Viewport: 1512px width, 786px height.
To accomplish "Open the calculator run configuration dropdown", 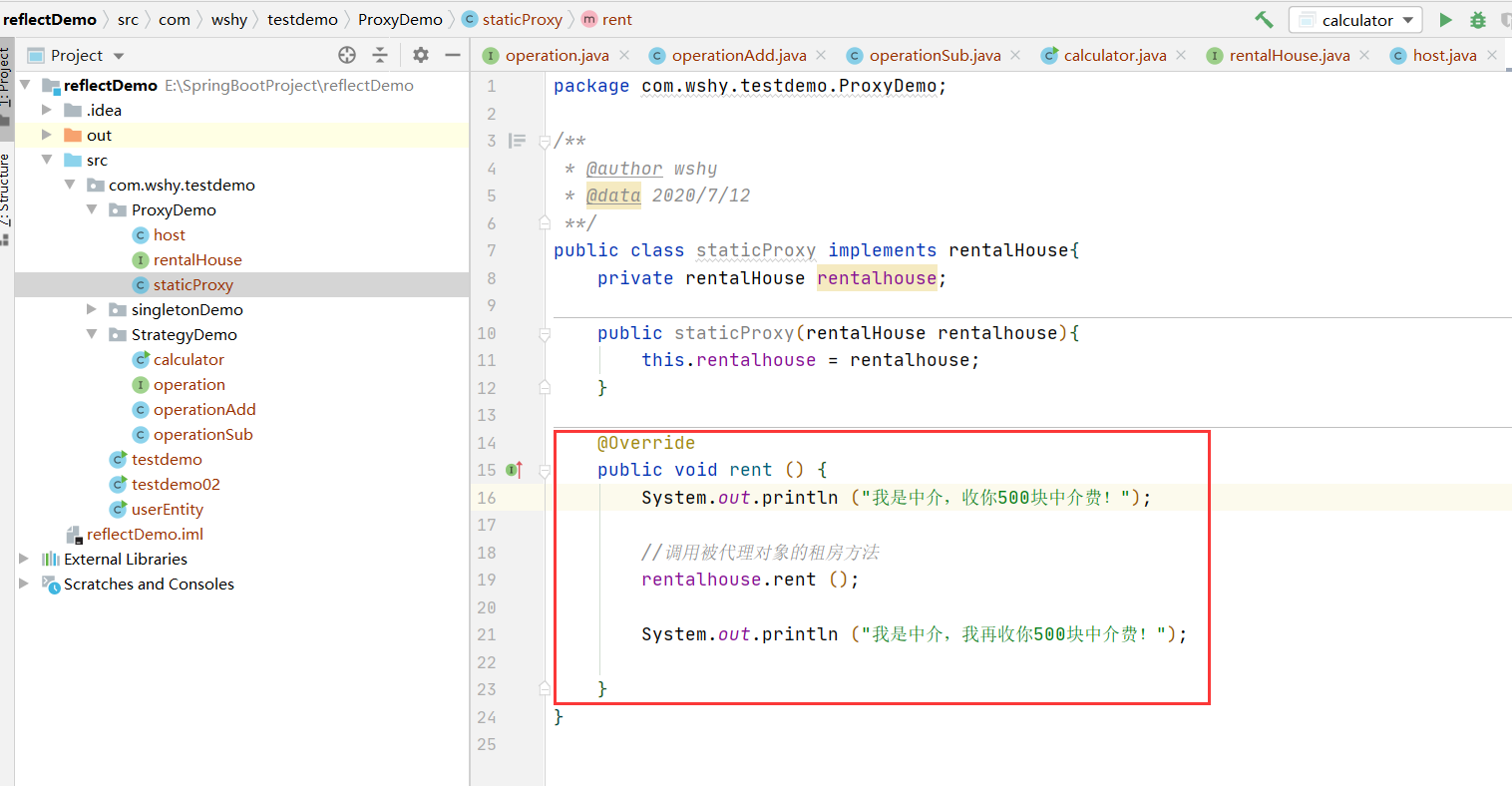I will (x=1354, y=20).
